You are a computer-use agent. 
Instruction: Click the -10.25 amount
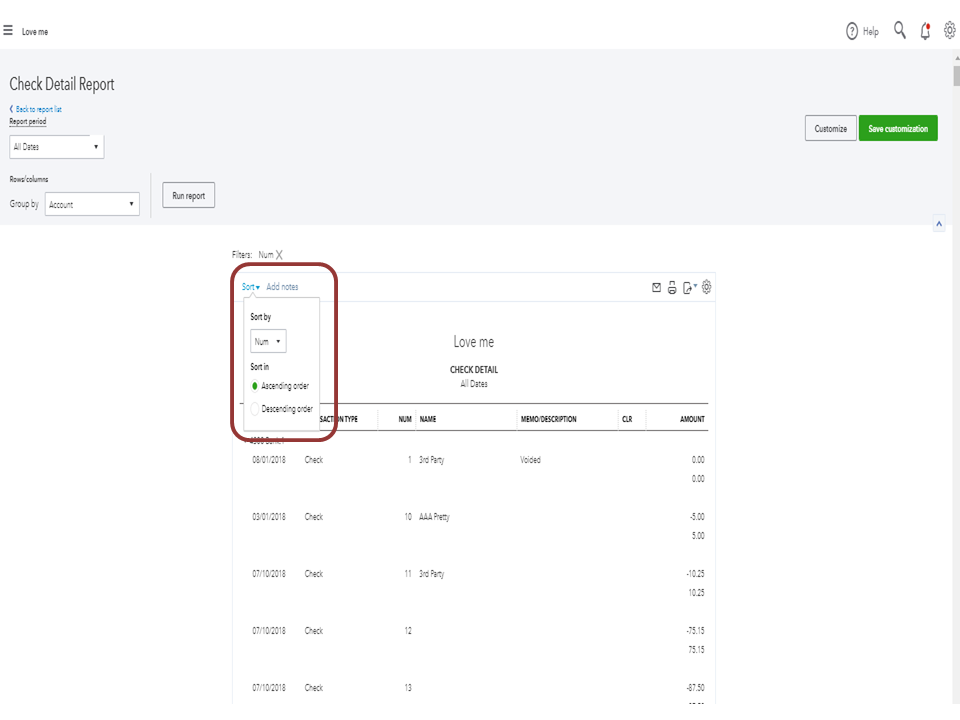click(x=696, y=574)
